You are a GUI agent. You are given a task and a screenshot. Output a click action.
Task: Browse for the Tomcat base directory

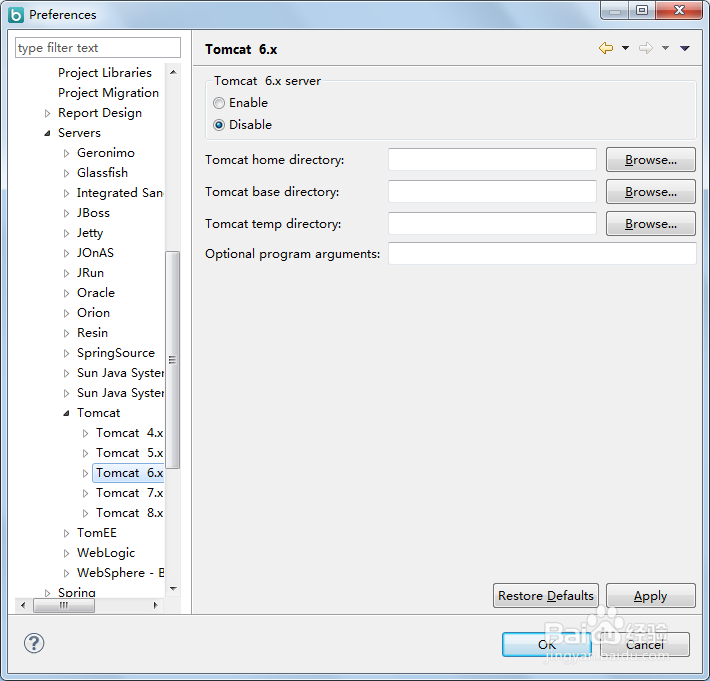pos(651,192)
